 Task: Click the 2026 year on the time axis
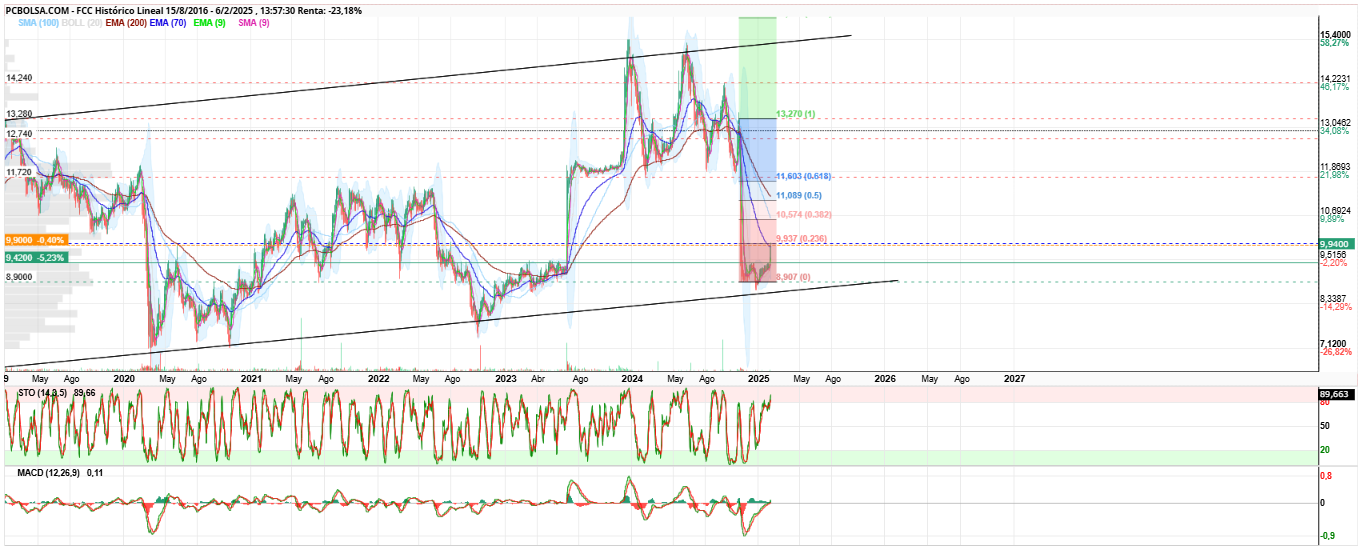coord(885,379)
